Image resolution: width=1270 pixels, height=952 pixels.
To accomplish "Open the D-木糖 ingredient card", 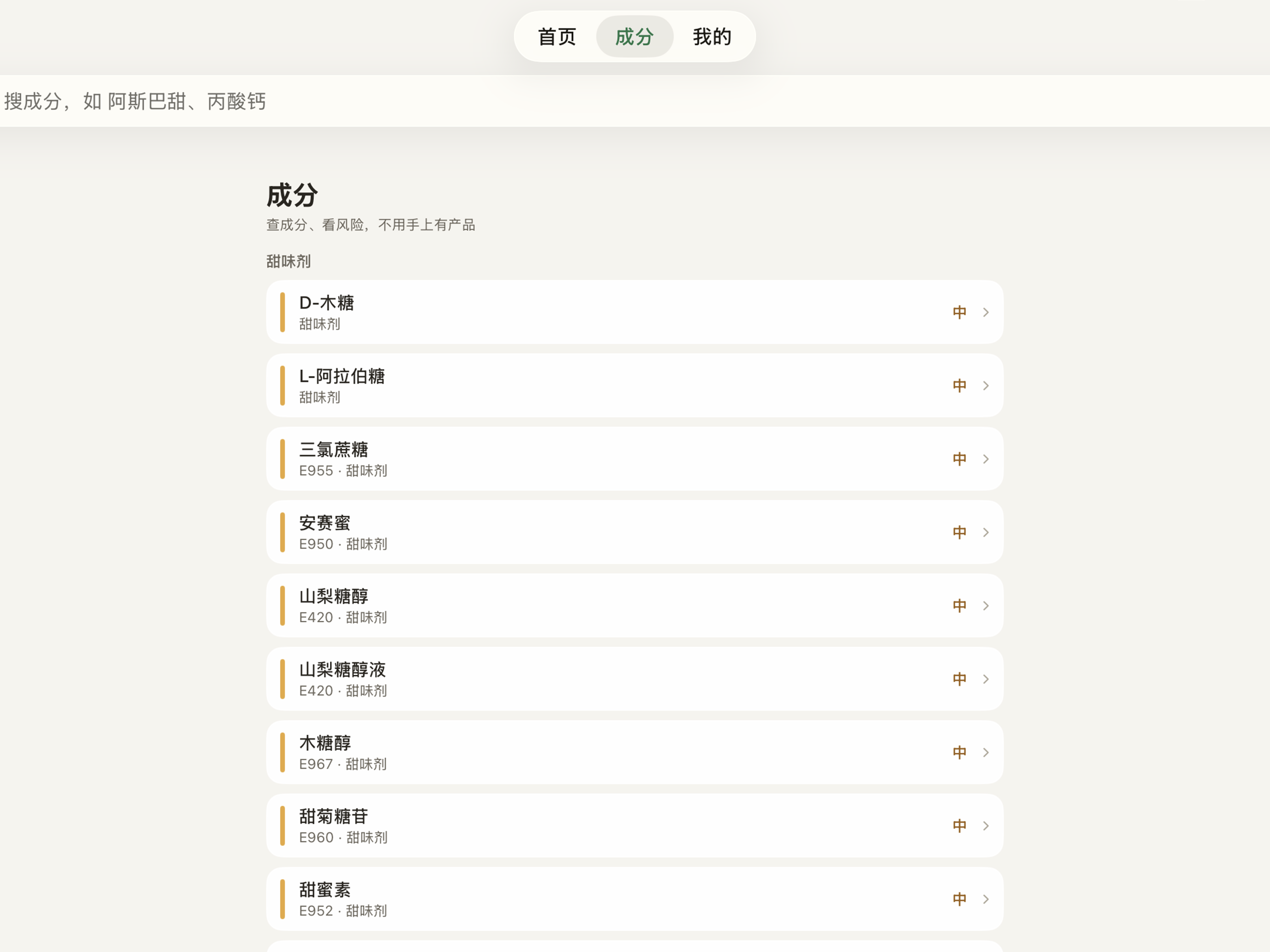I will [x=635, y=312].
